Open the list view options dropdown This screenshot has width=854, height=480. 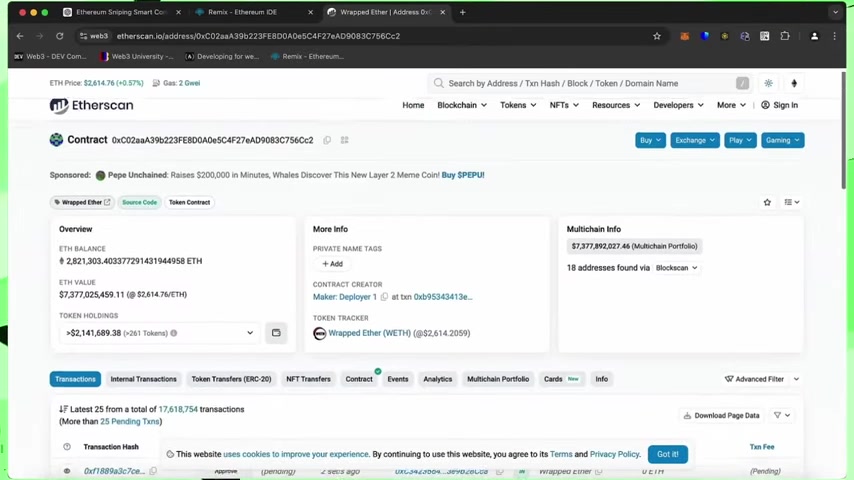[791, 202]
